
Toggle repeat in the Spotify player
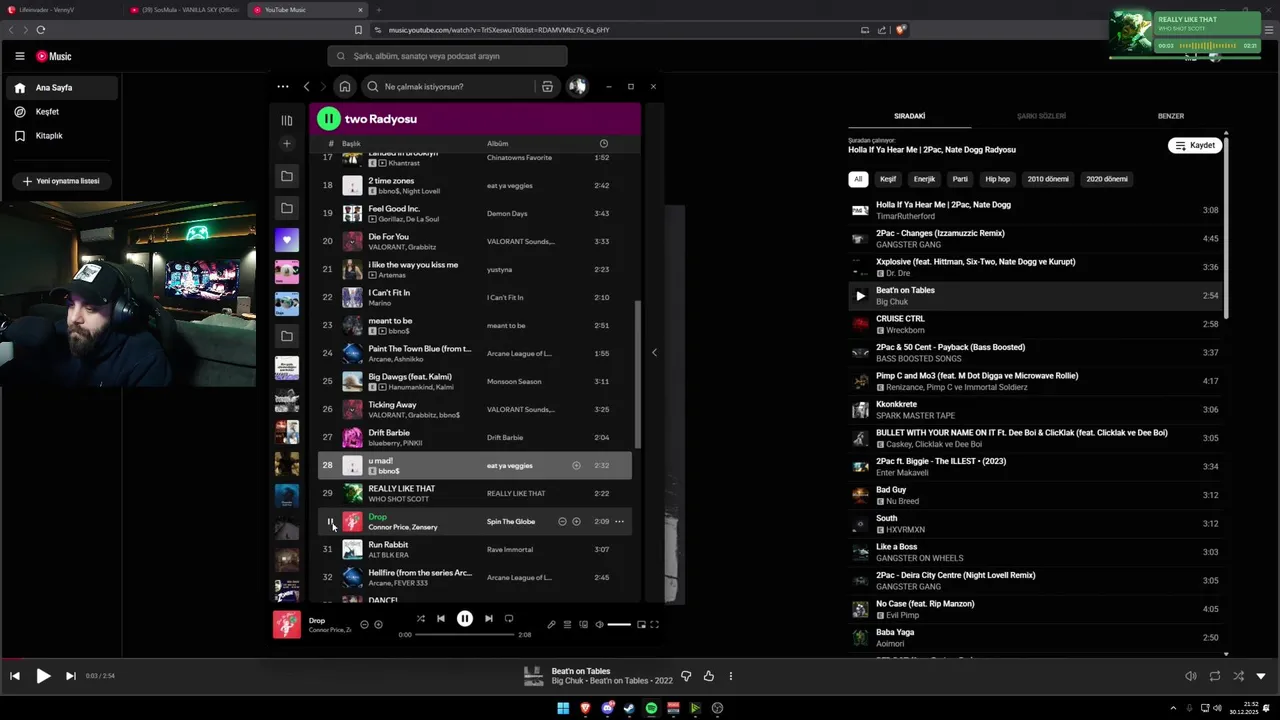509,619
